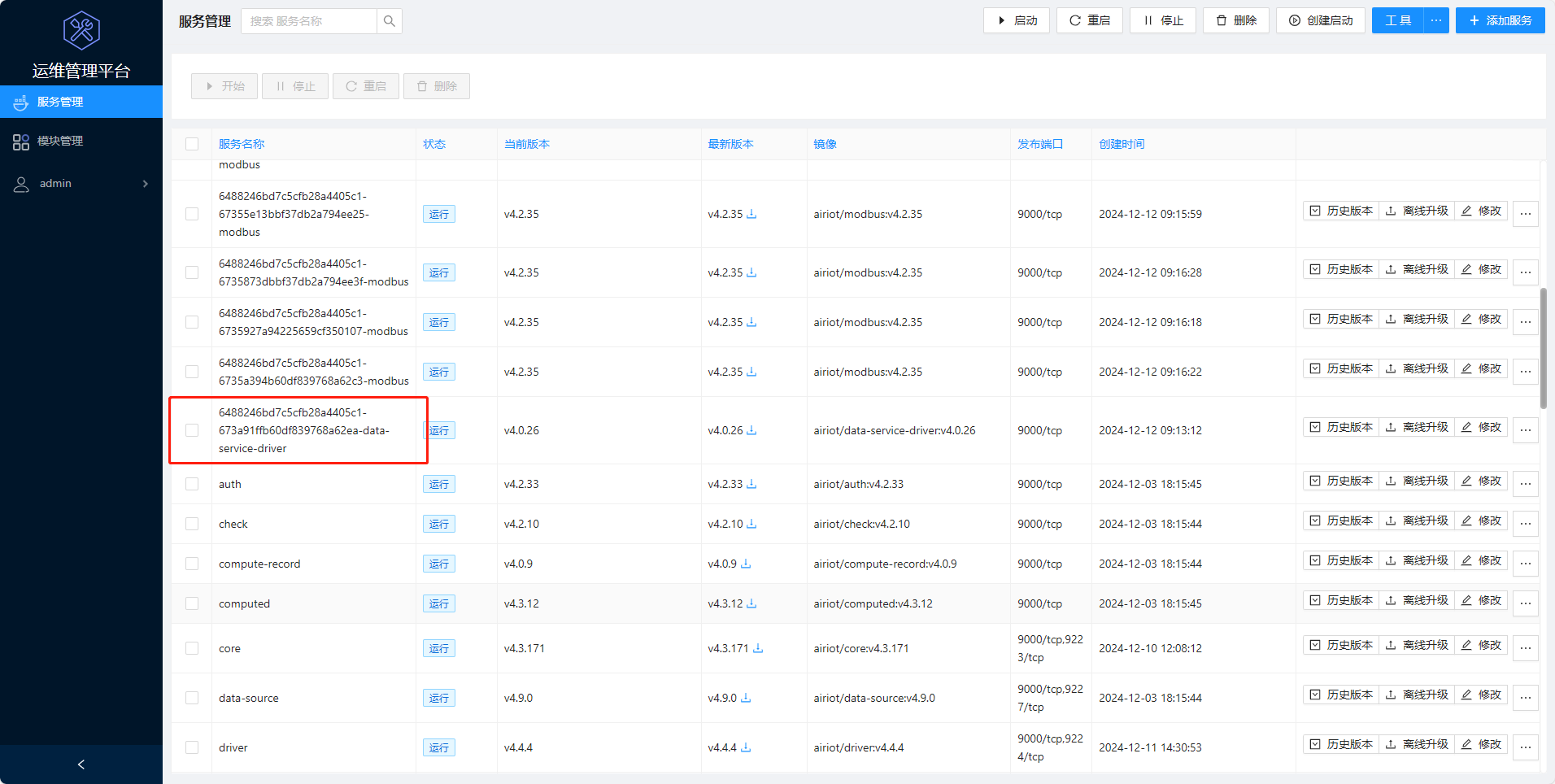Sort by 当前版本 column header
1555x784 pixels.
pyautogui.click(x=527, y=144)
